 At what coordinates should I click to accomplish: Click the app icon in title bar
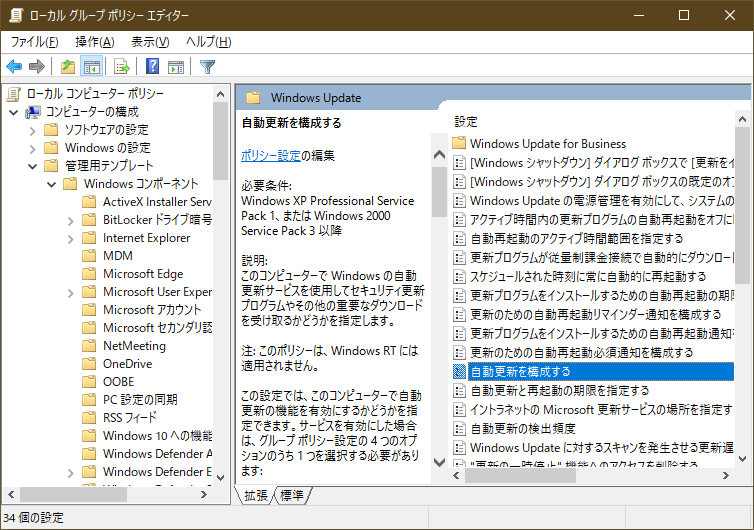pyautogui.click(x=15, y=15)
